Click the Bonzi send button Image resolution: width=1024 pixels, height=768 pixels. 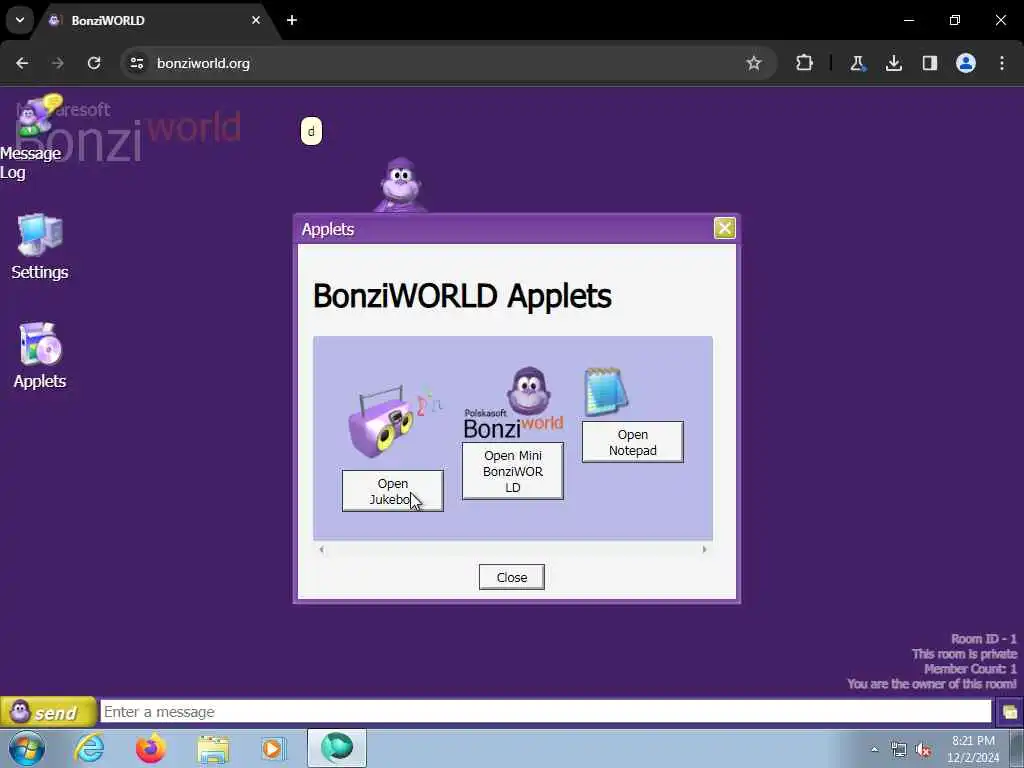pyautogui.click(x=48, y=712)
